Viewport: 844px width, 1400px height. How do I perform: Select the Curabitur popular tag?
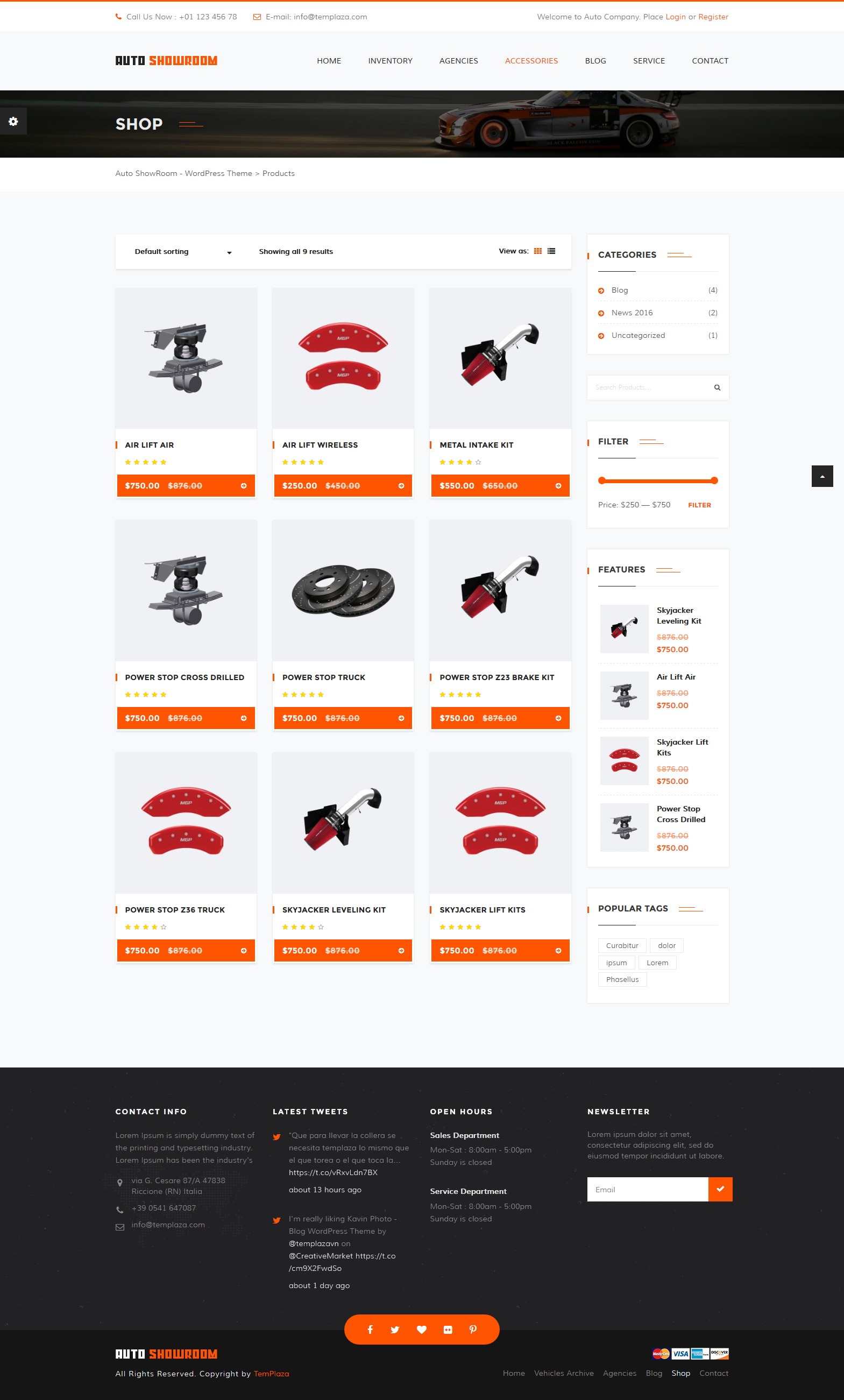coord(622,945)
